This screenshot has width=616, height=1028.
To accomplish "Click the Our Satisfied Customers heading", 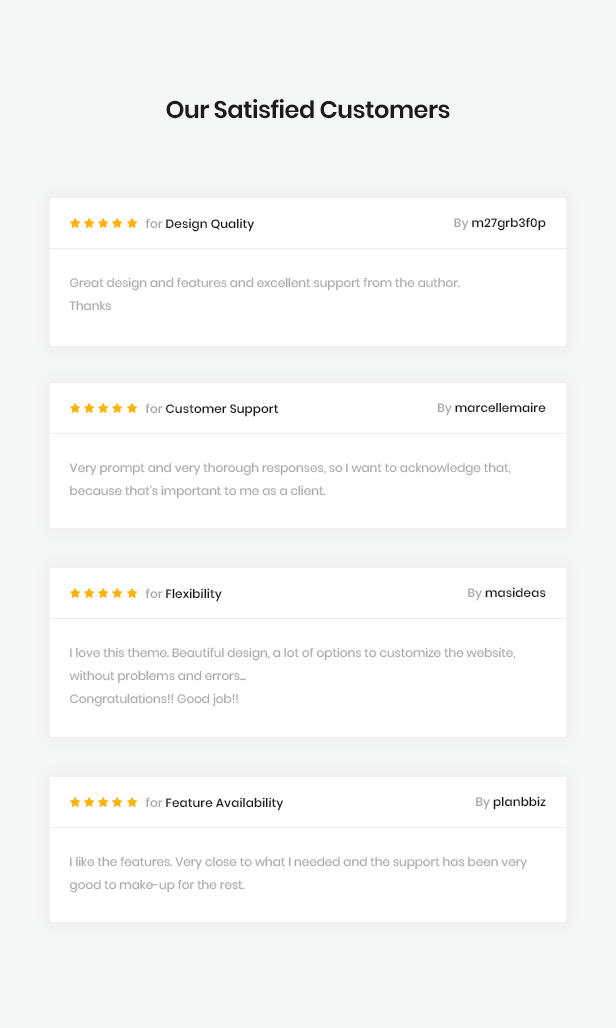I will pyautogui.click(x=308, y=109).
